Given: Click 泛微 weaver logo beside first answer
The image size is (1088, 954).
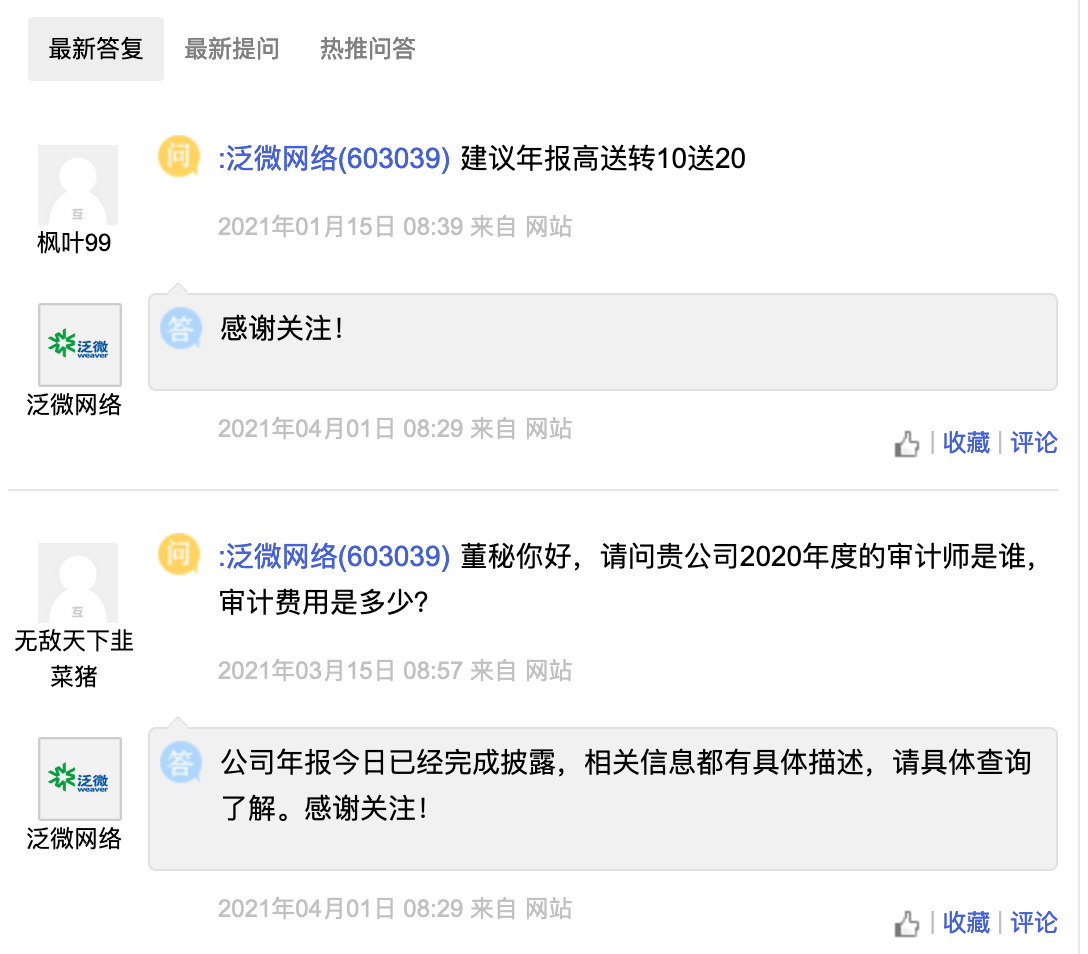Looking at the screenshot, I should tap(80, 345).
